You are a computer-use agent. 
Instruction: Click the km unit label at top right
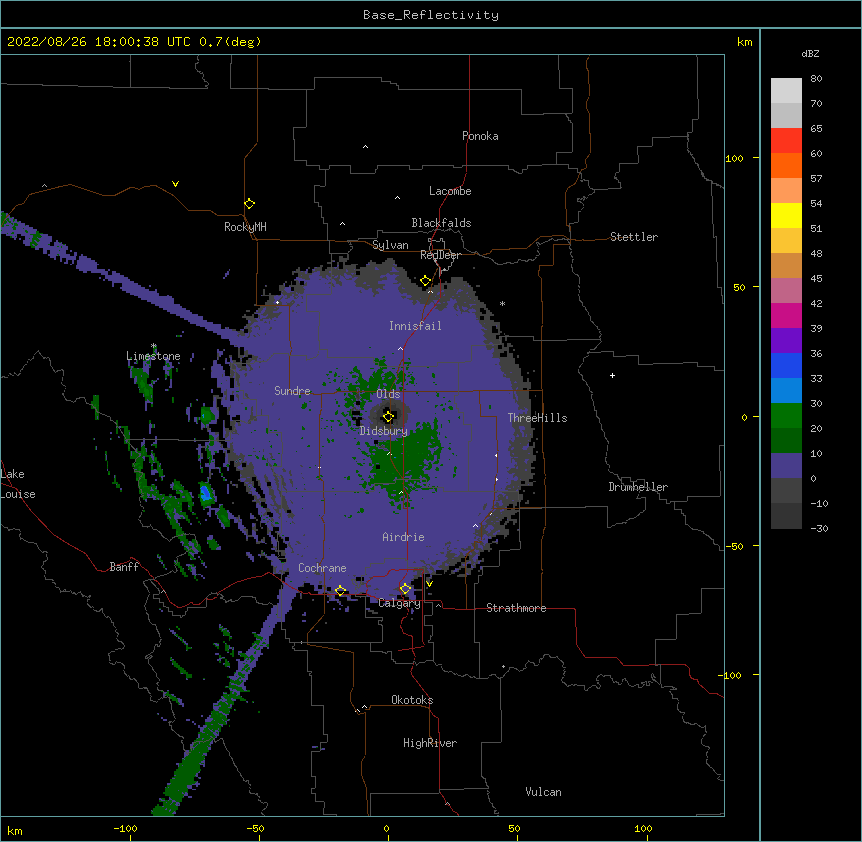pyautogui.click(x=744, y=42)
